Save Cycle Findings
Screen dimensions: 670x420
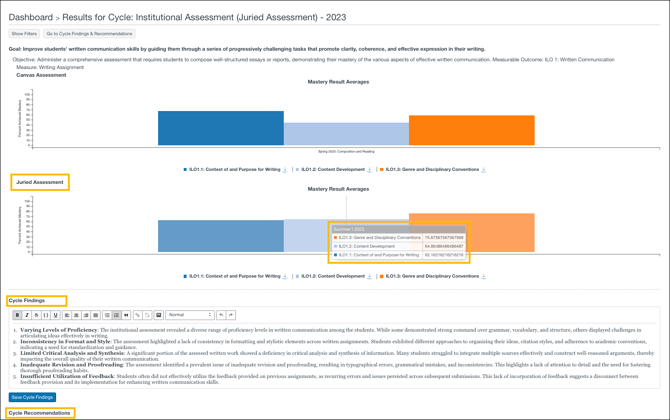[32, 397]
